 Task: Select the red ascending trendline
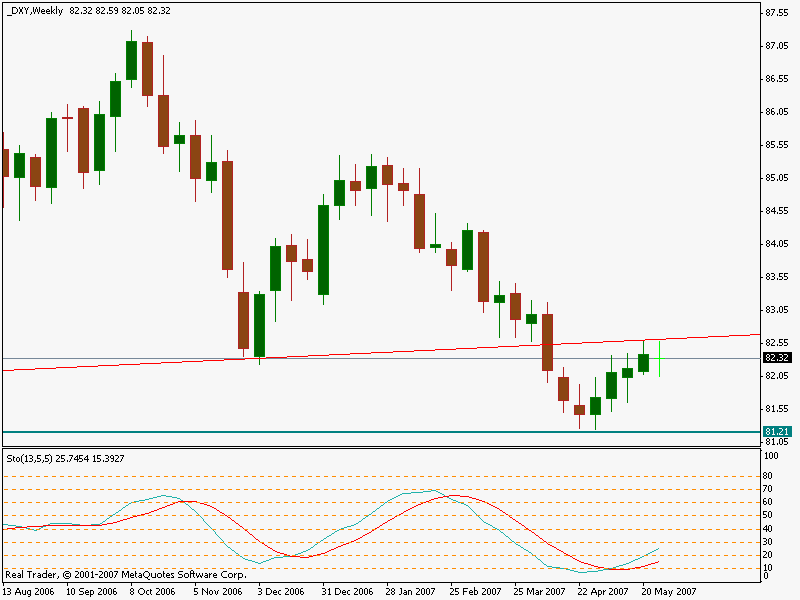coord(400,352)
